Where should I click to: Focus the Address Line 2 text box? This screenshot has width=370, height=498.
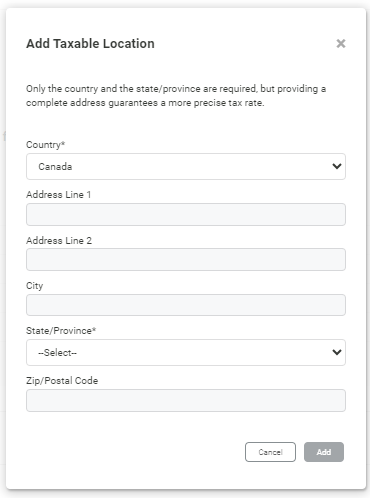coord(186,259)
